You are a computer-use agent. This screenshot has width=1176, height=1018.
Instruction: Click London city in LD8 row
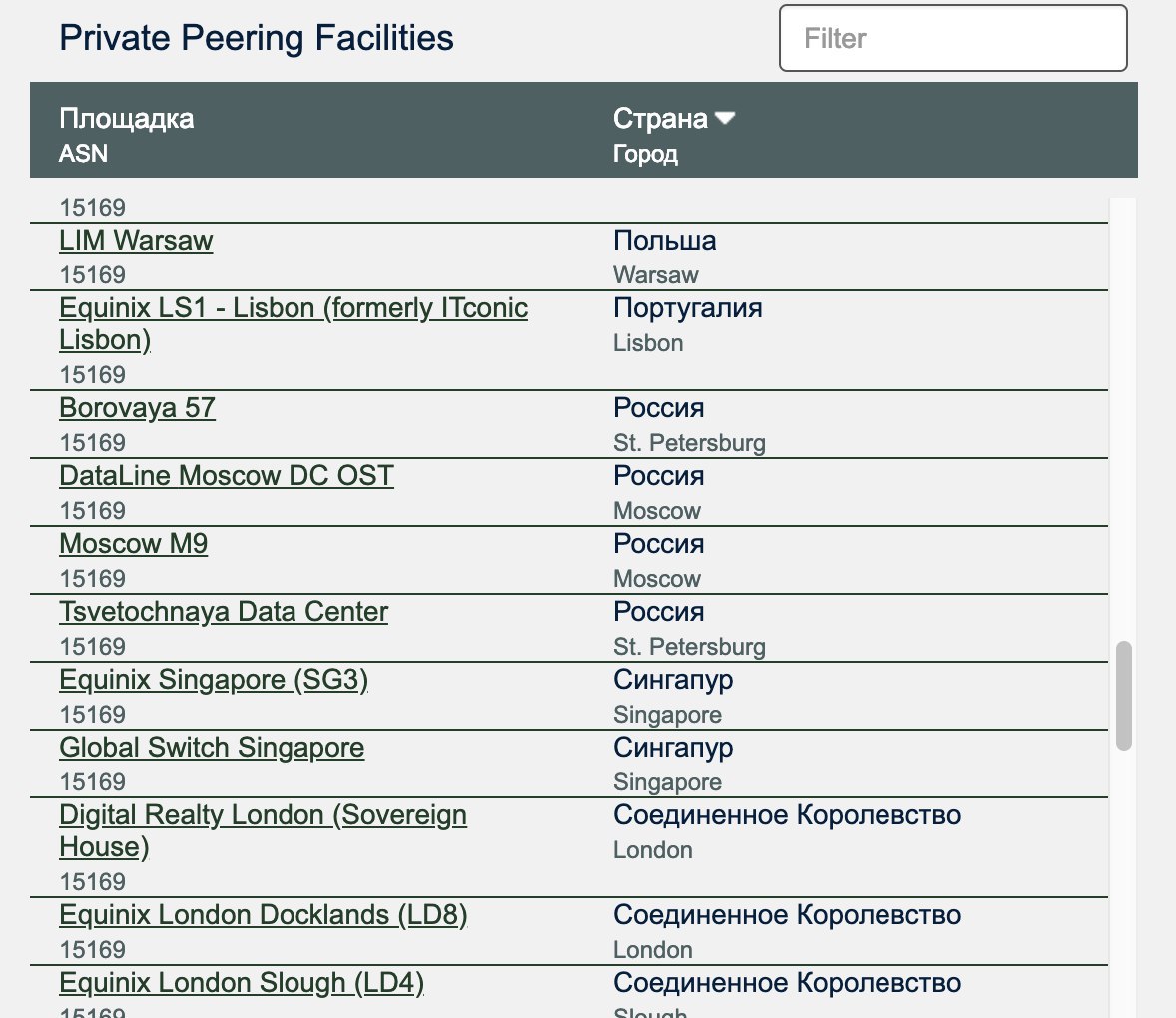point(653,950)
